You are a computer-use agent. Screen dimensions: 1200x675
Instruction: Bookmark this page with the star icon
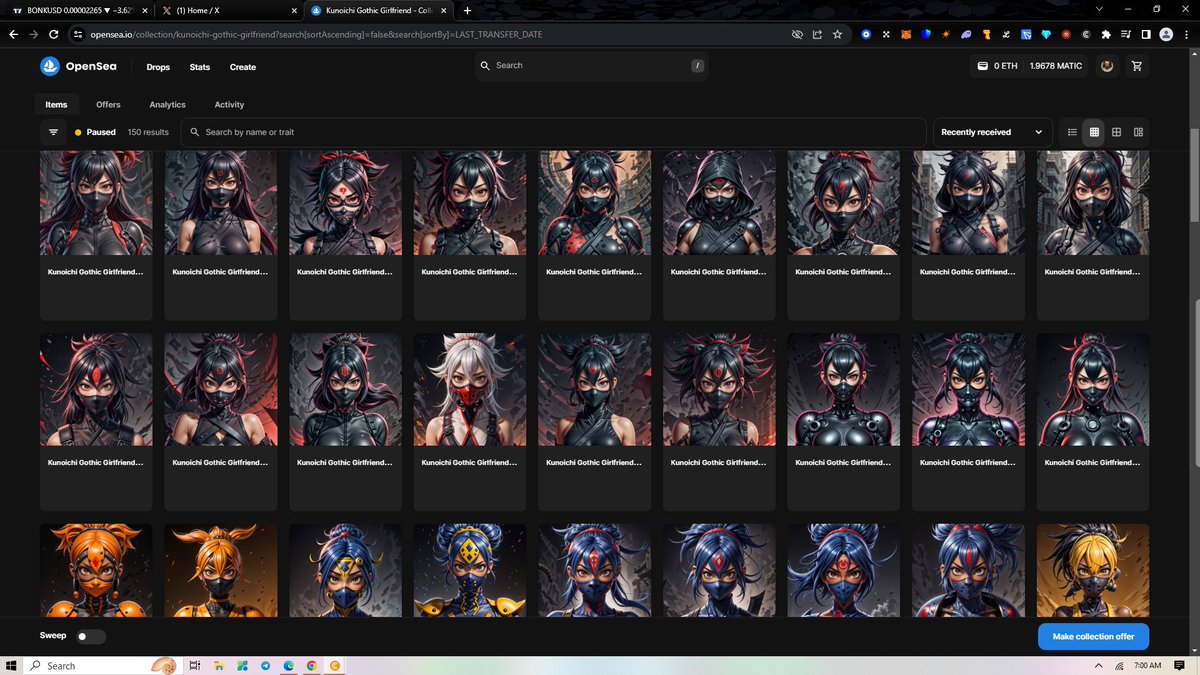click(837, 34)
